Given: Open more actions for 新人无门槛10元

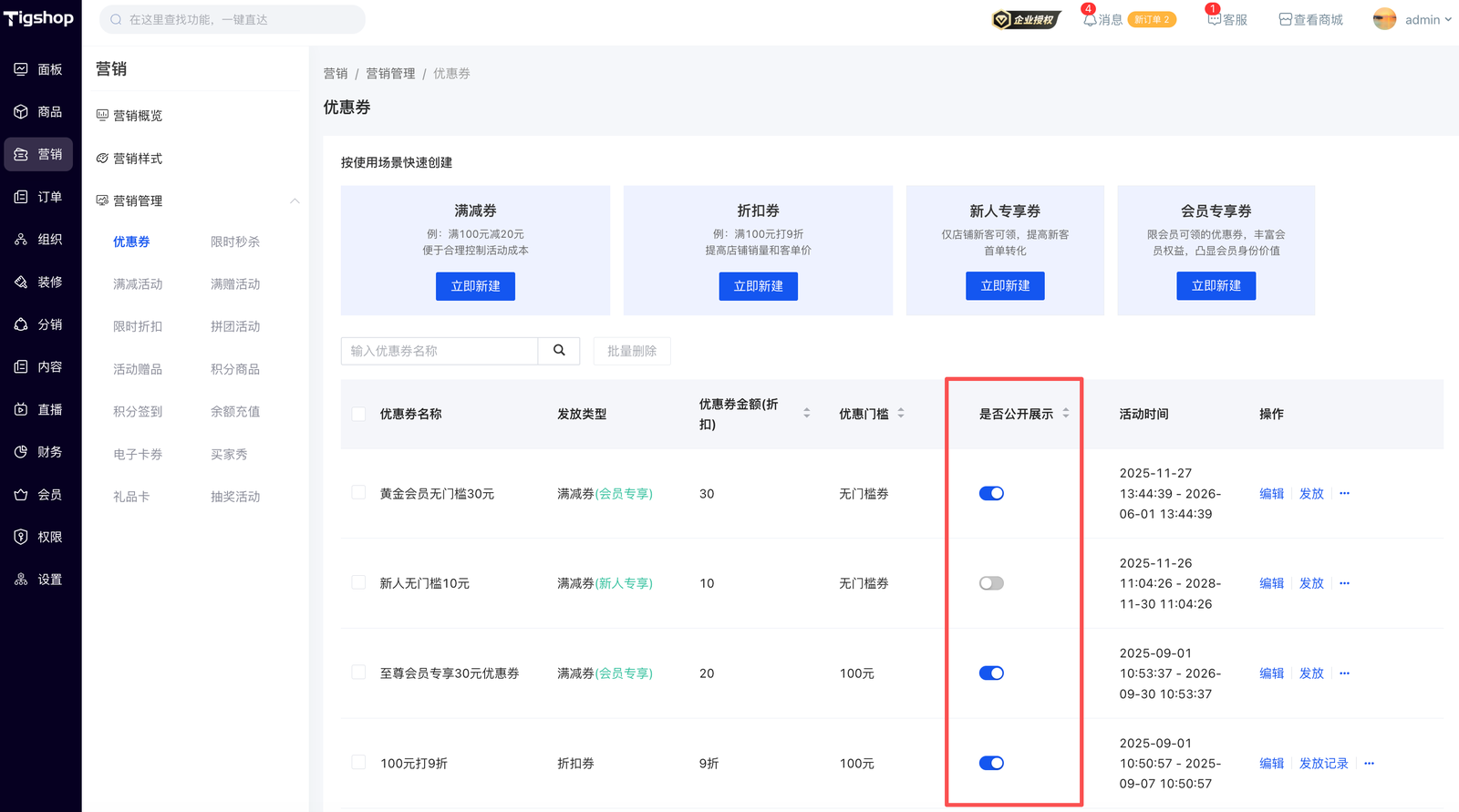Looking at the screenshot, I should [1344, 583].
